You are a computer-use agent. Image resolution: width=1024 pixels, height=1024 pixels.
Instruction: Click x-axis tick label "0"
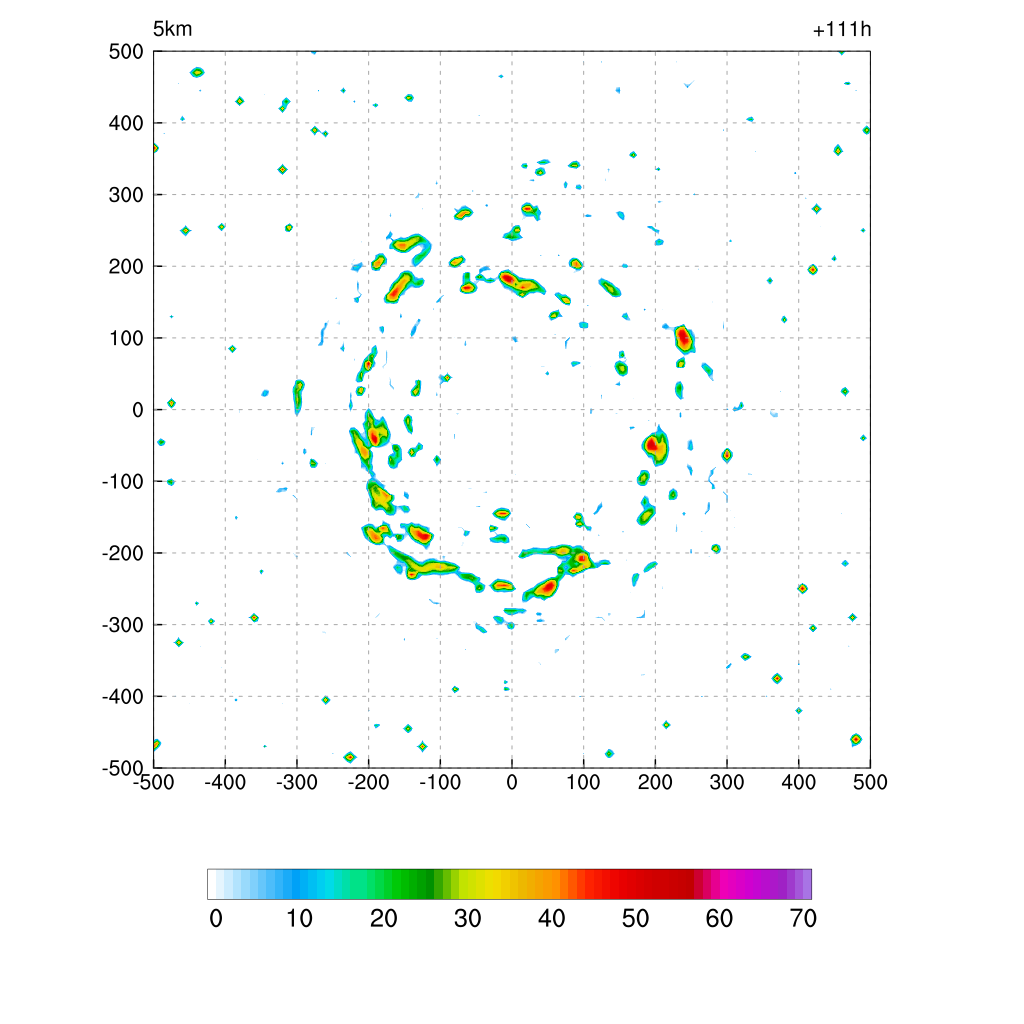pyautogui.click(x=512, y=782)
